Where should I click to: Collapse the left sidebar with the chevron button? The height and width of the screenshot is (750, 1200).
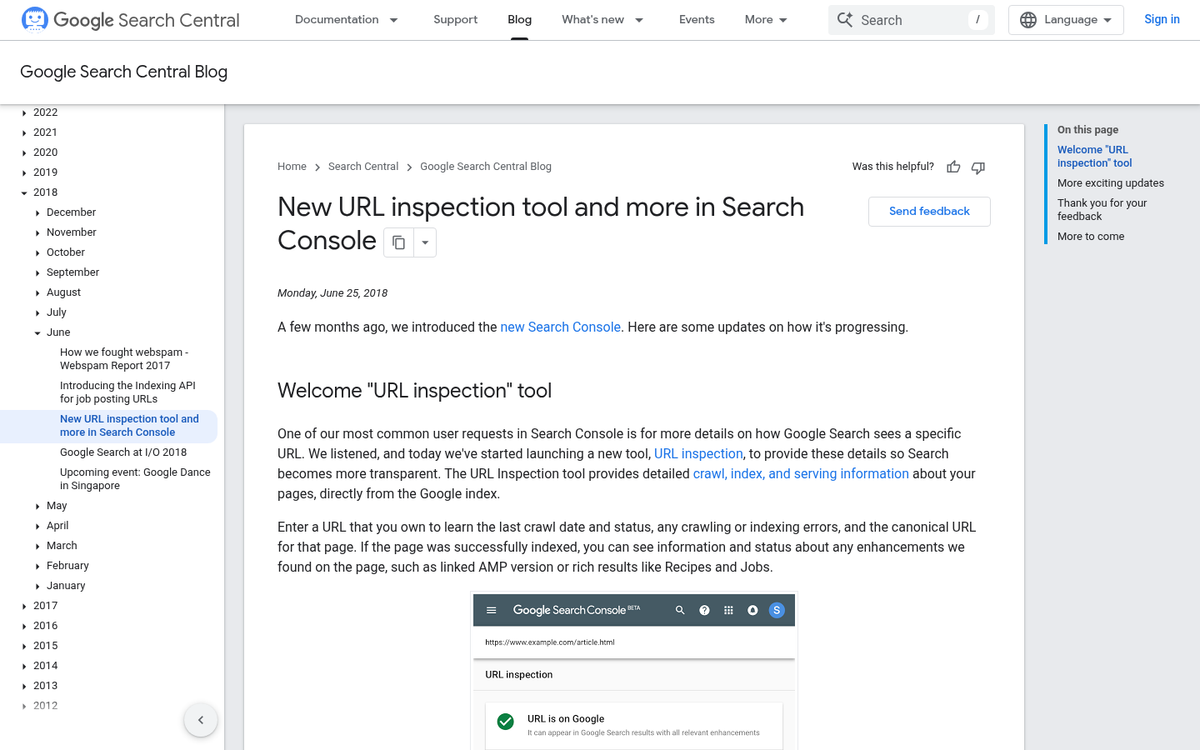pyautogui.click(x=200, y=720)
